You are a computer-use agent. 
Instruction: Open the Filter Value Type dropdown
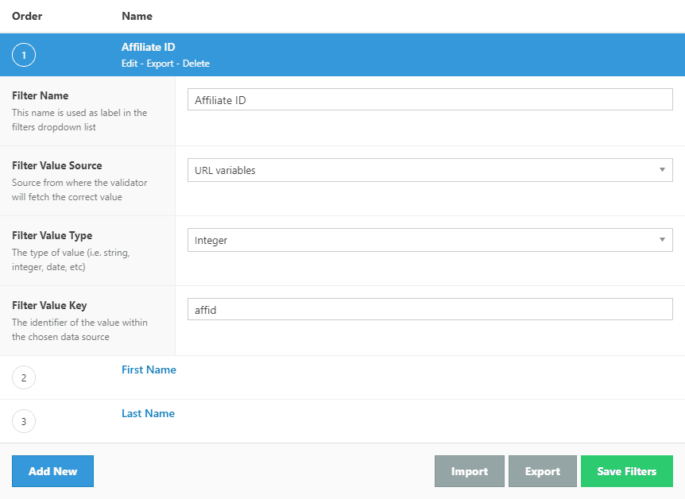click(429, 240)
